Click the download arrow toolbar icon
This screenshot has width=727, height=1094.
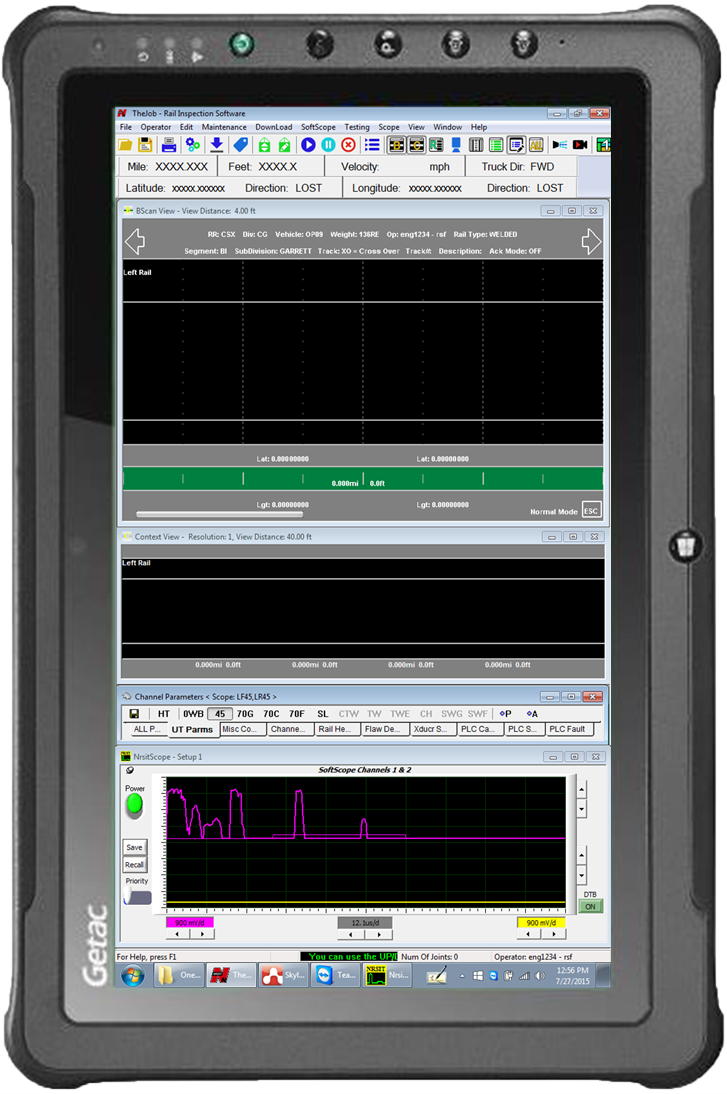[x=217, y=145]
